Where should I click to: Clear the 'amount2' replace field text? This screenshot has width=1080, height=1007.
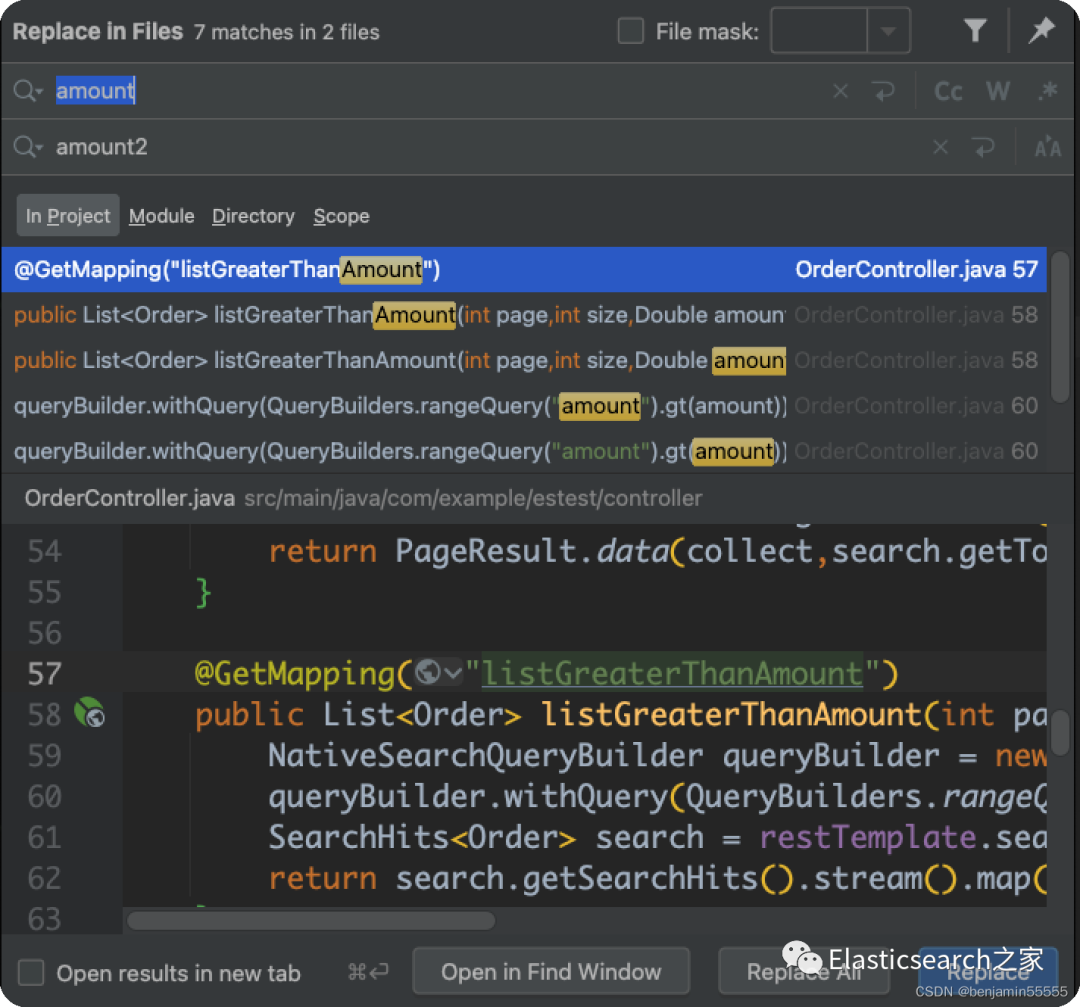tap(940, 147)
